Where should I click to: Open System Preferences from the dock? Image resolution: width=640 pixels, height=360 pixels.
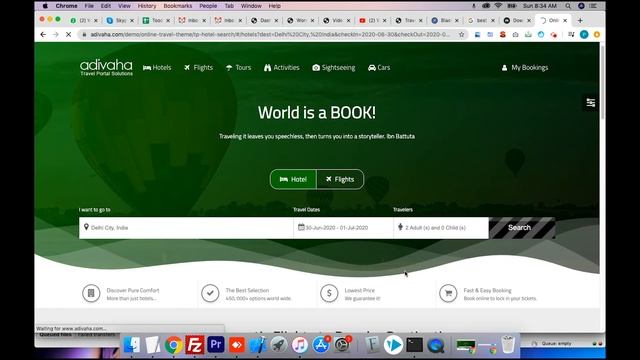click(342, 345)
